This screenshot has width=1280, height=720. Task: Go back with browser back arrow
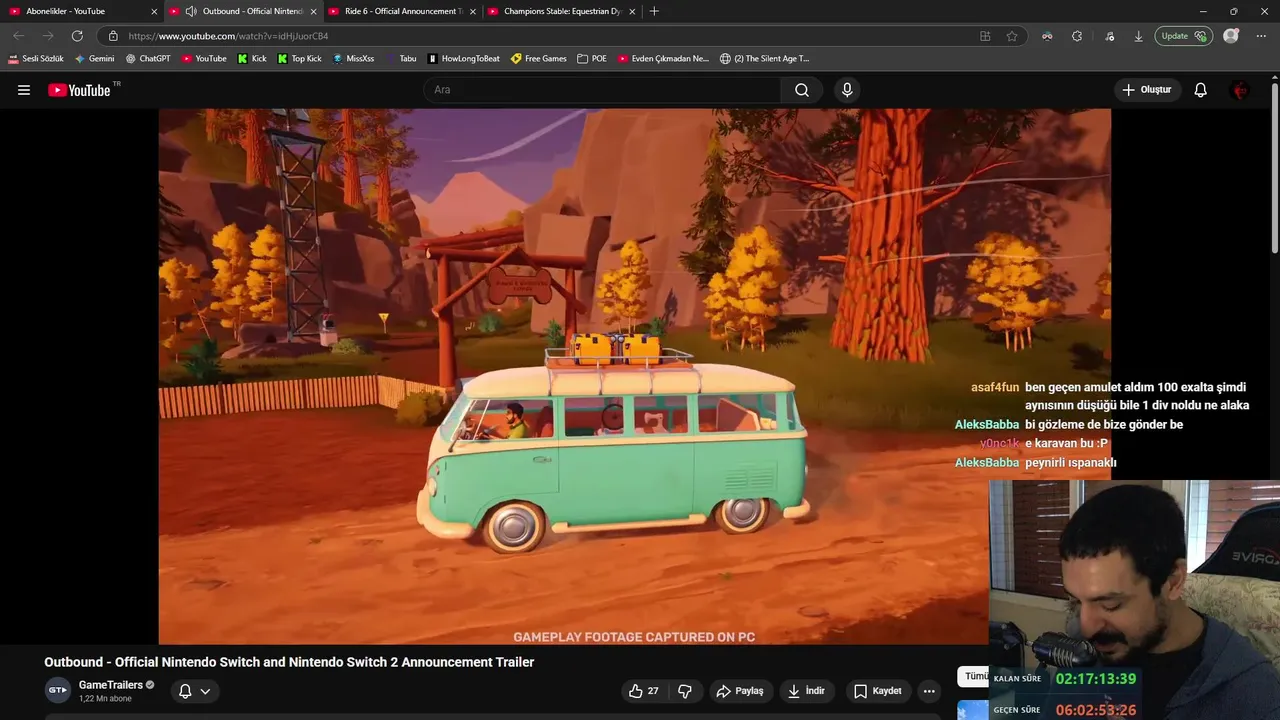[x=18, y=36]
